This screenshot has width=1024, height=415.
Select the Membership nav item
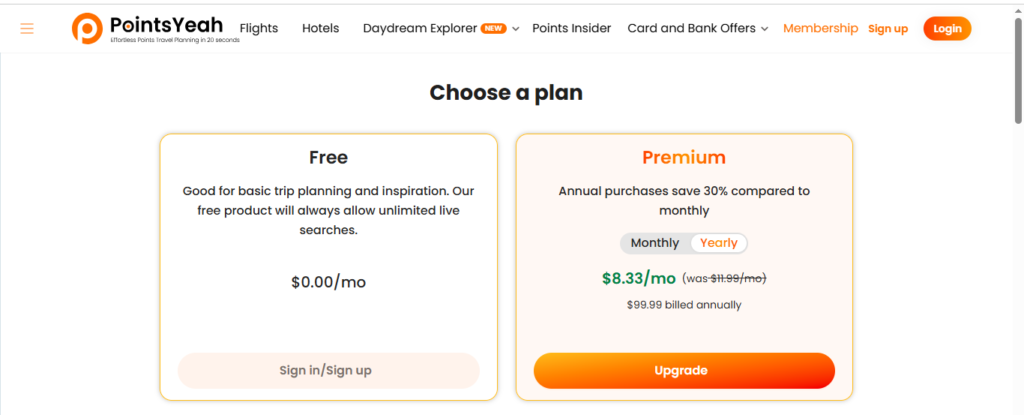pos(820,28)
